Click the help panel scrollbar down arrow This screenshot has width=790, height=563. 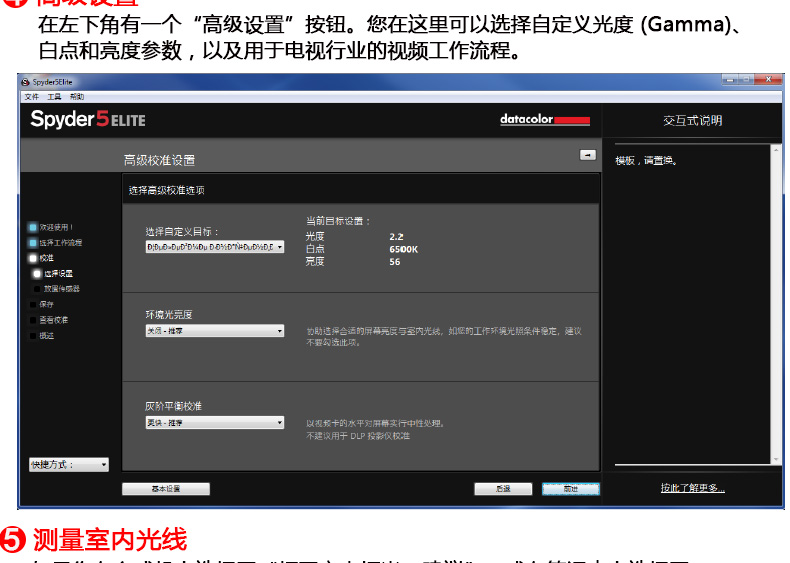coord(776,460)
